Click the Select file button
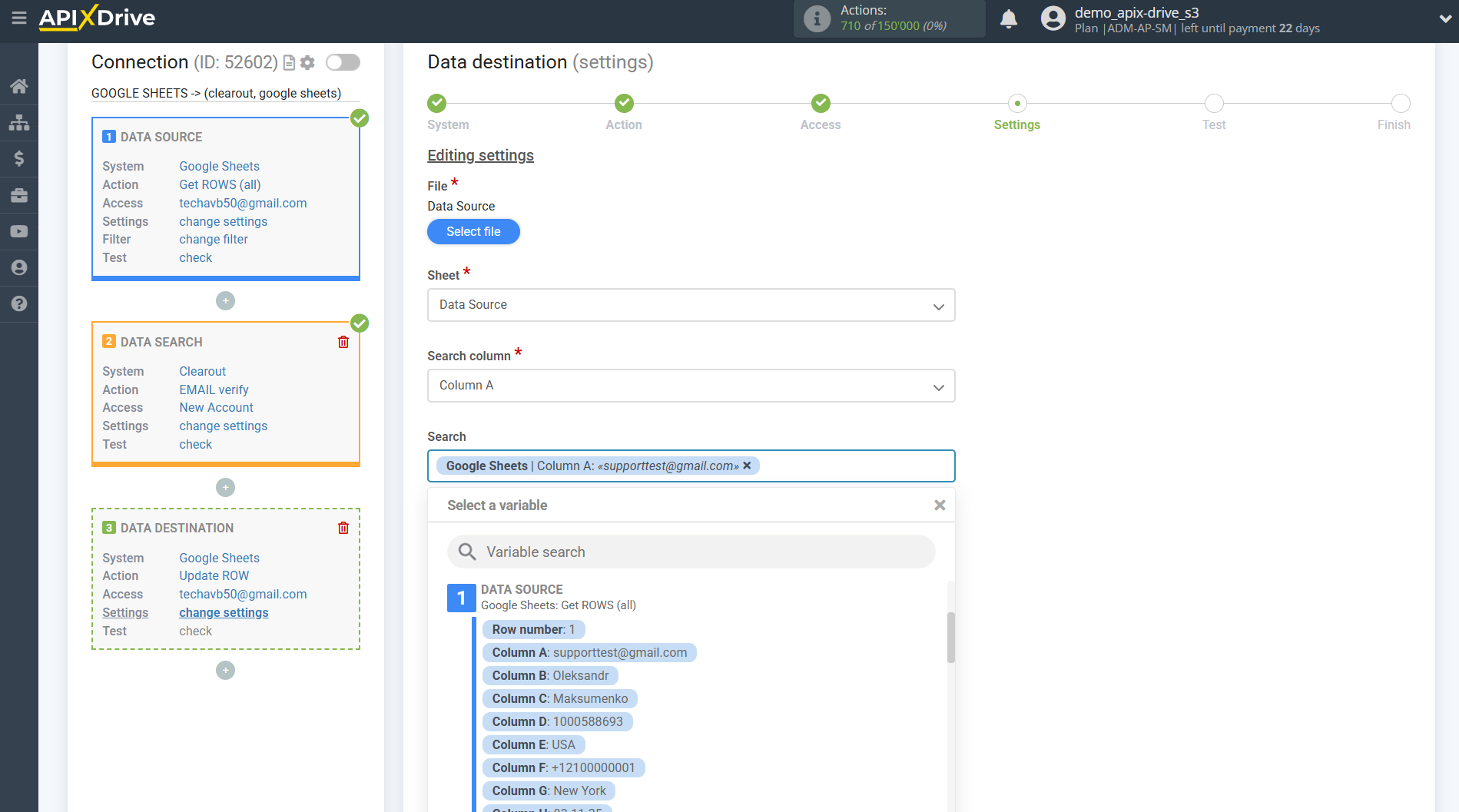Screen dimensions: 1459x812 [x=473, y=231]
